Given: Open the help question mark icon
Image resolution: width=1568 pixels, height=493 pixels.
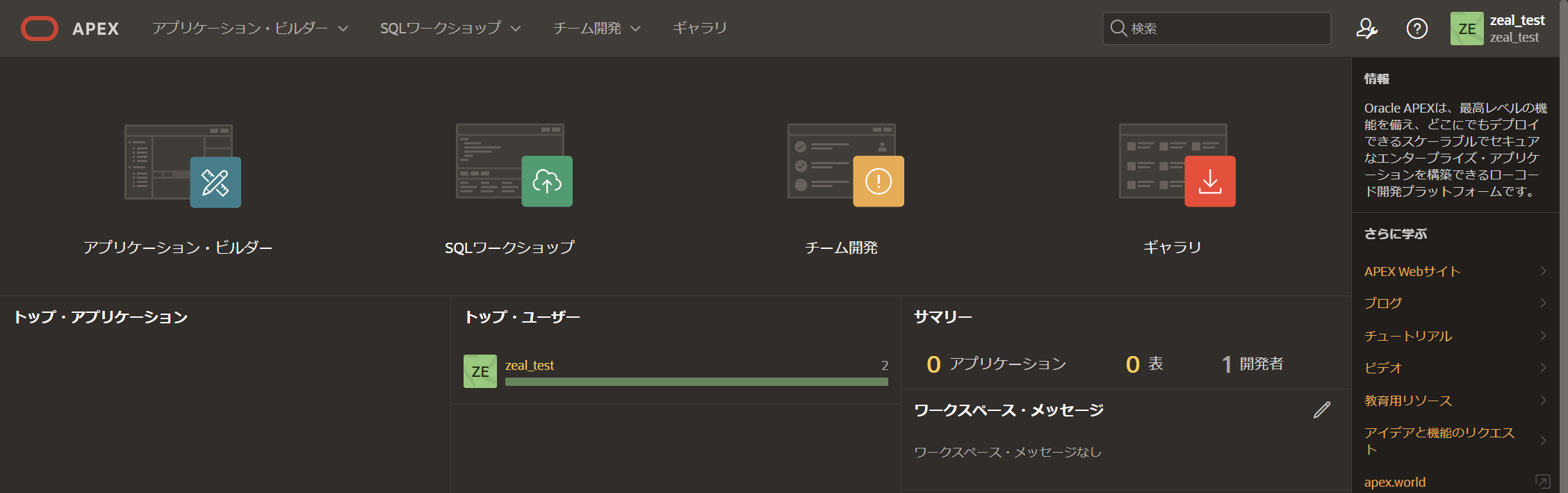Looking at the screenshot, I should pyautogui.click(x=1416, y=29).
